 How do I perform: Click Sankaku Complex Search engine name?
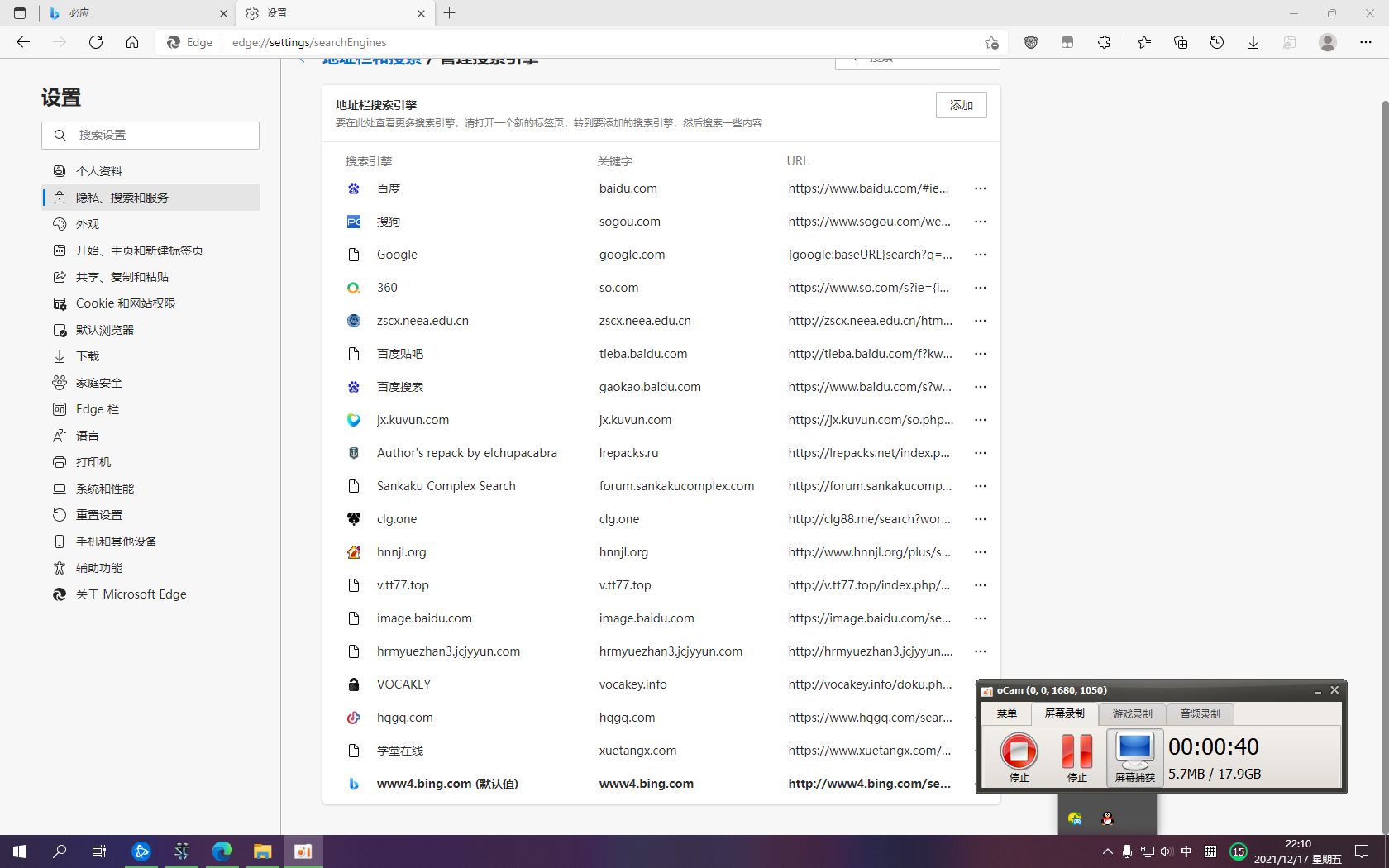(446, 486)
